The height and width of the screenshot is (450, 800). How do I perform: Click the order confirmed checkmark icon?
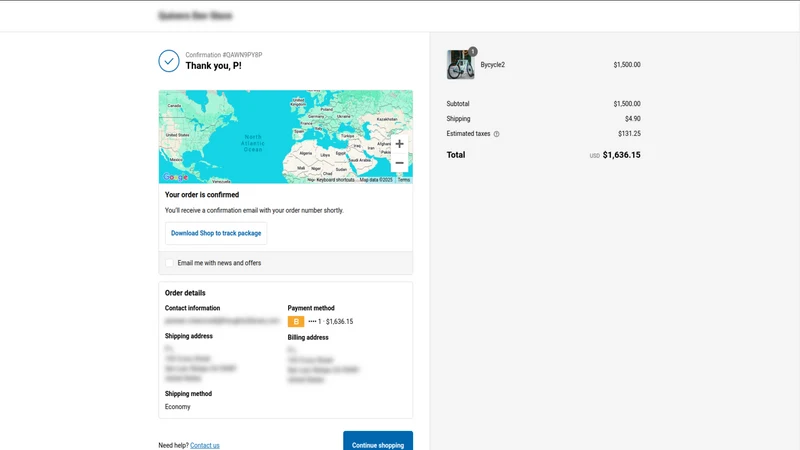[x=169, y=61]
